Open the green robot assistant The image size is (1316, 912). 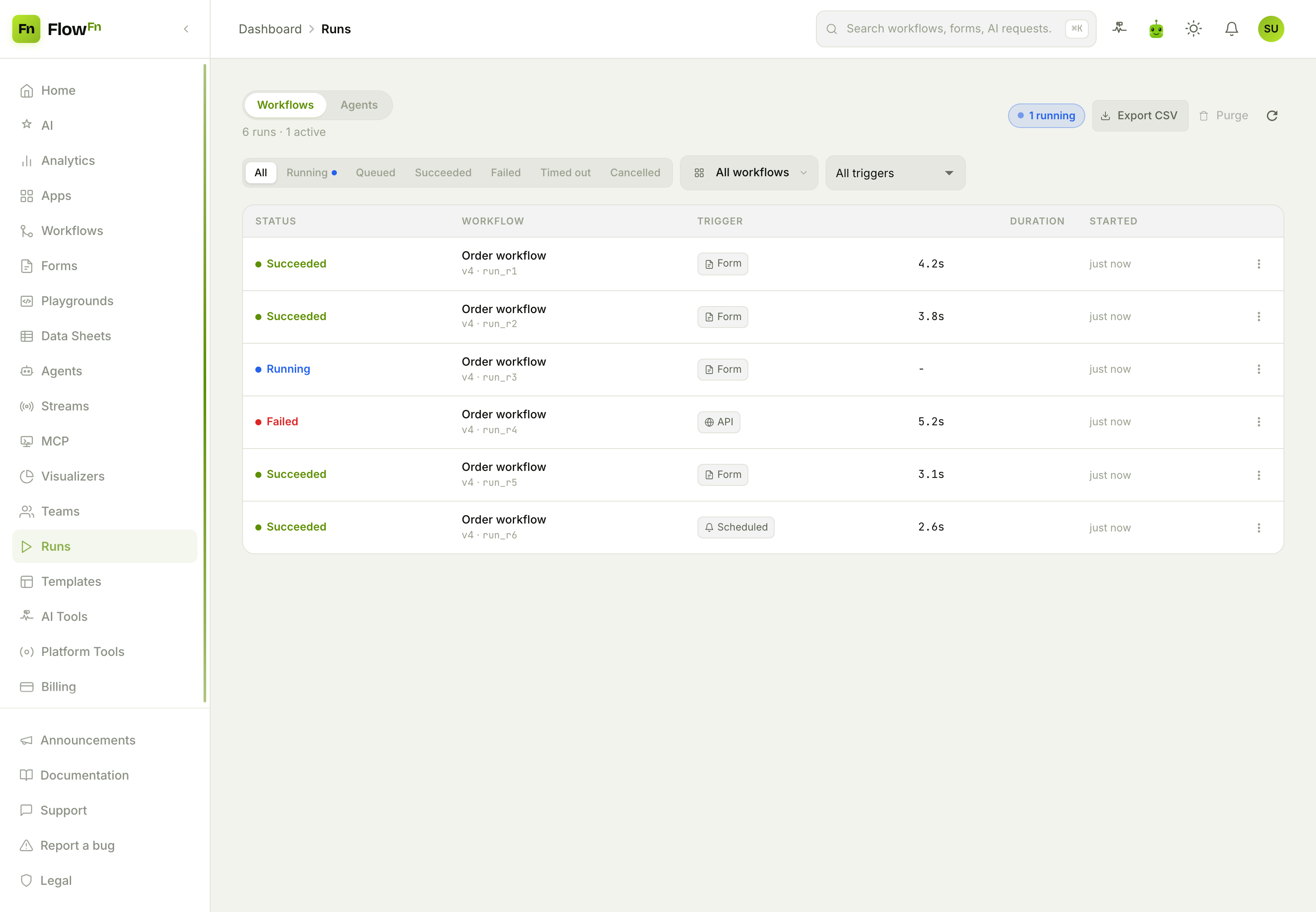point(1156,28)
